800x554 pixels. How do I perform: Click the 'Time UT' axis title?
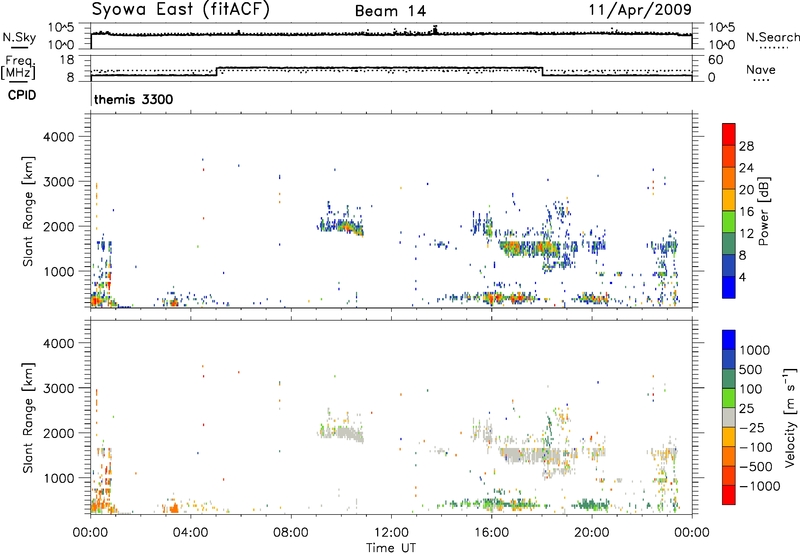click(x=391, y=548)
